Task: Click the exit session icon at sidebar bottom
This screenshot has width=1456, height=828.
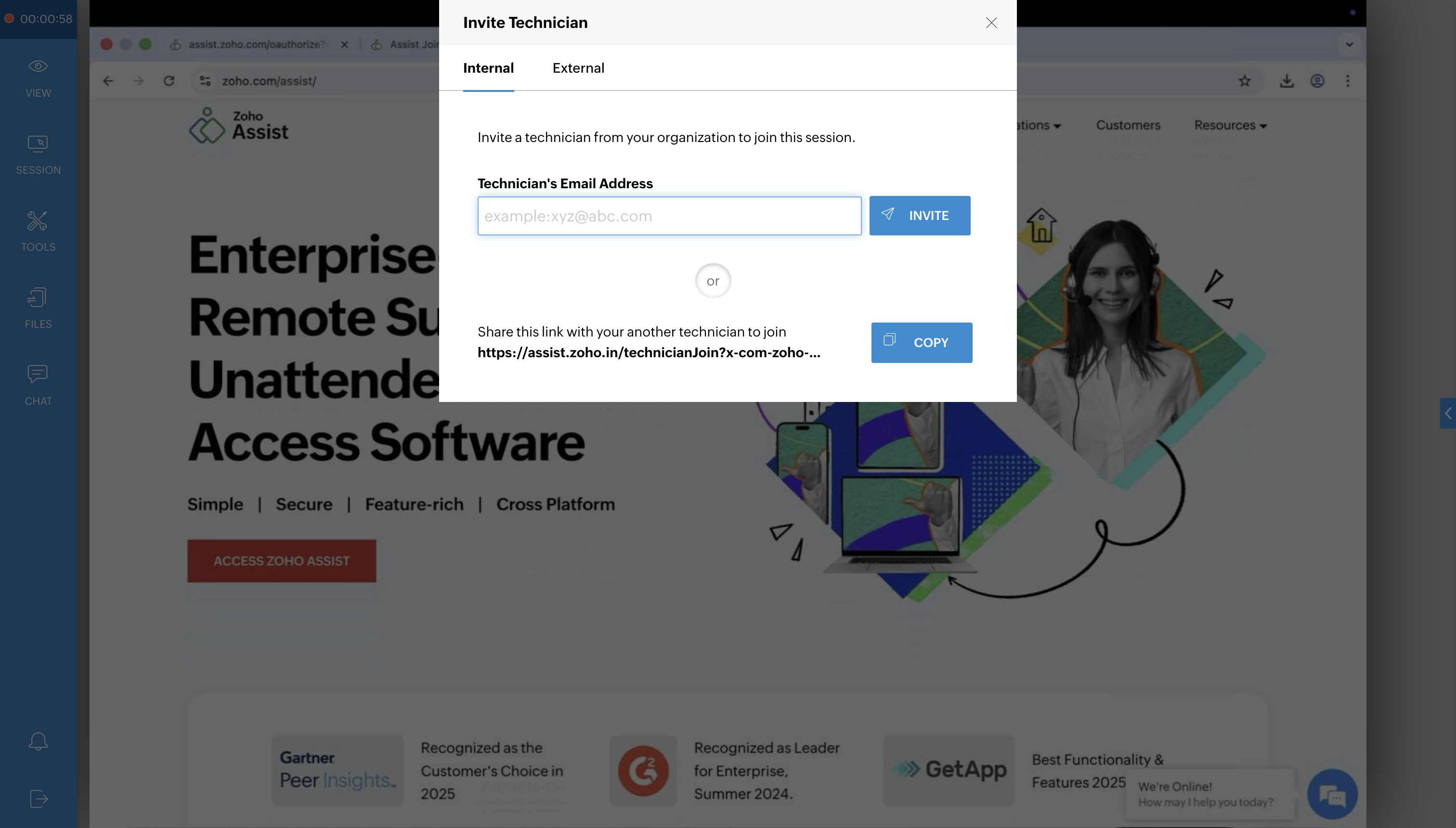Action: click(x=38, y=799)
